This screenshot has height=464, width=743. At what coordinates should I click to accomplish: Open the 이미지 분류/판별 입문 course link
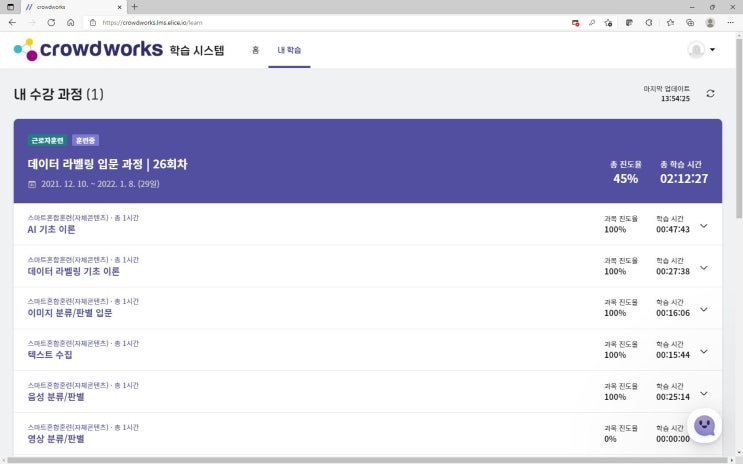coord(70,313)
